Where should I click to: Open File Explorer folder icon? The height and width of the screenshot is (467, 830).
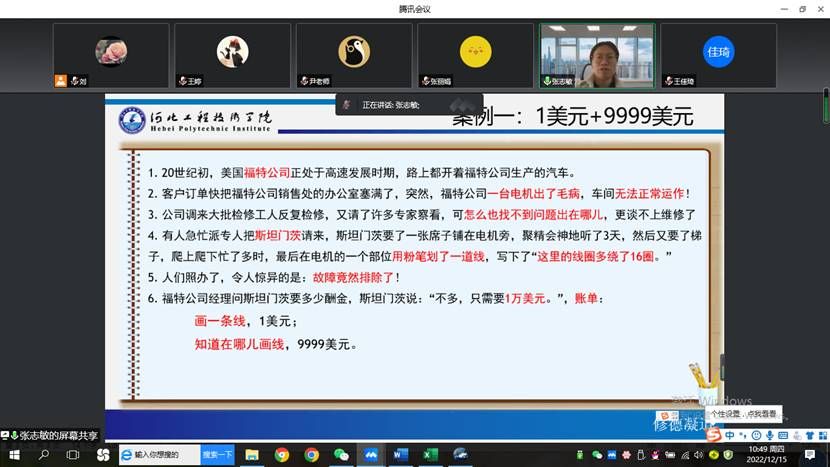click(252, 455)
